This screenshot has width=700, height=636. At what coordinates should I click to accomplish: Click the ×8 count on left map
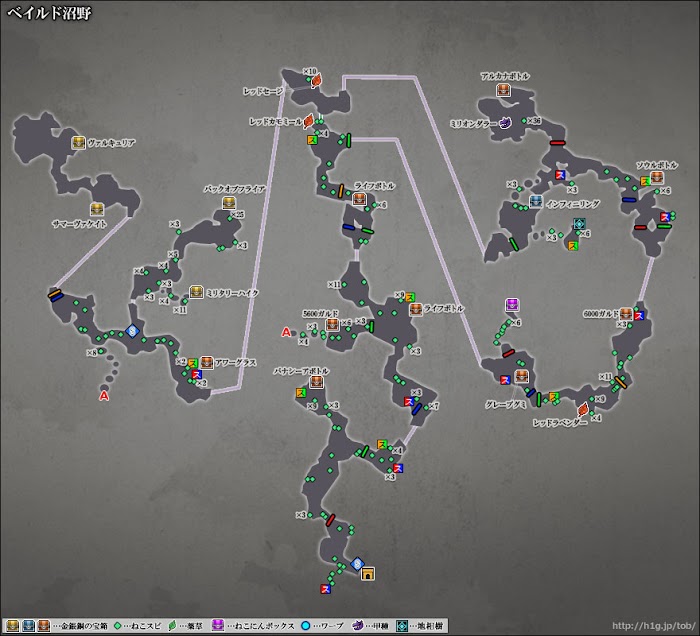pyautogui.click(x=92, y=353)
